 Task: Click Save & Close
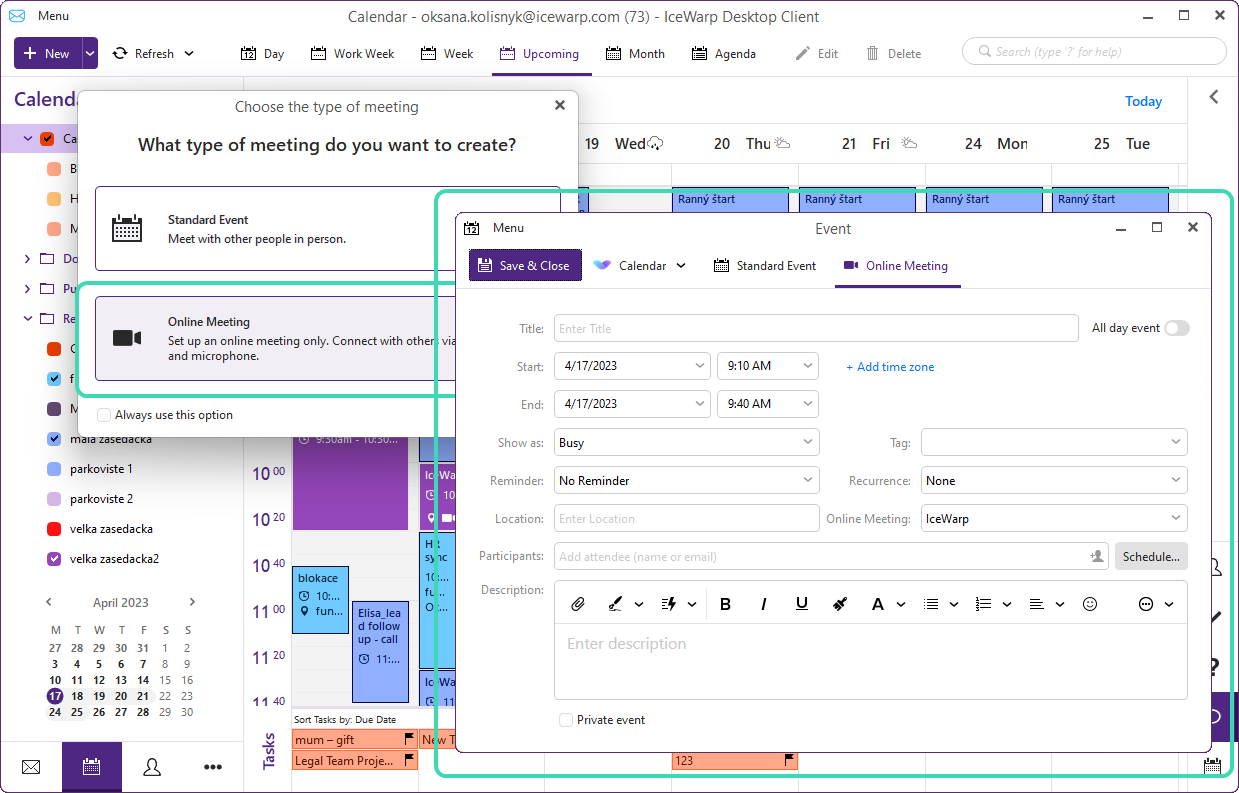click(x=525, y=266)
